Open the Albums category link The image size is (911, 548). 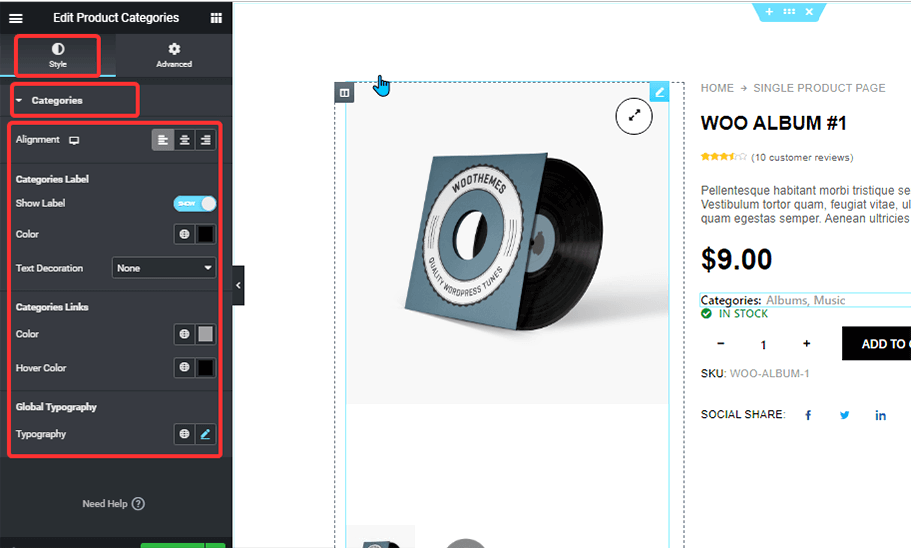click(787, 300)
